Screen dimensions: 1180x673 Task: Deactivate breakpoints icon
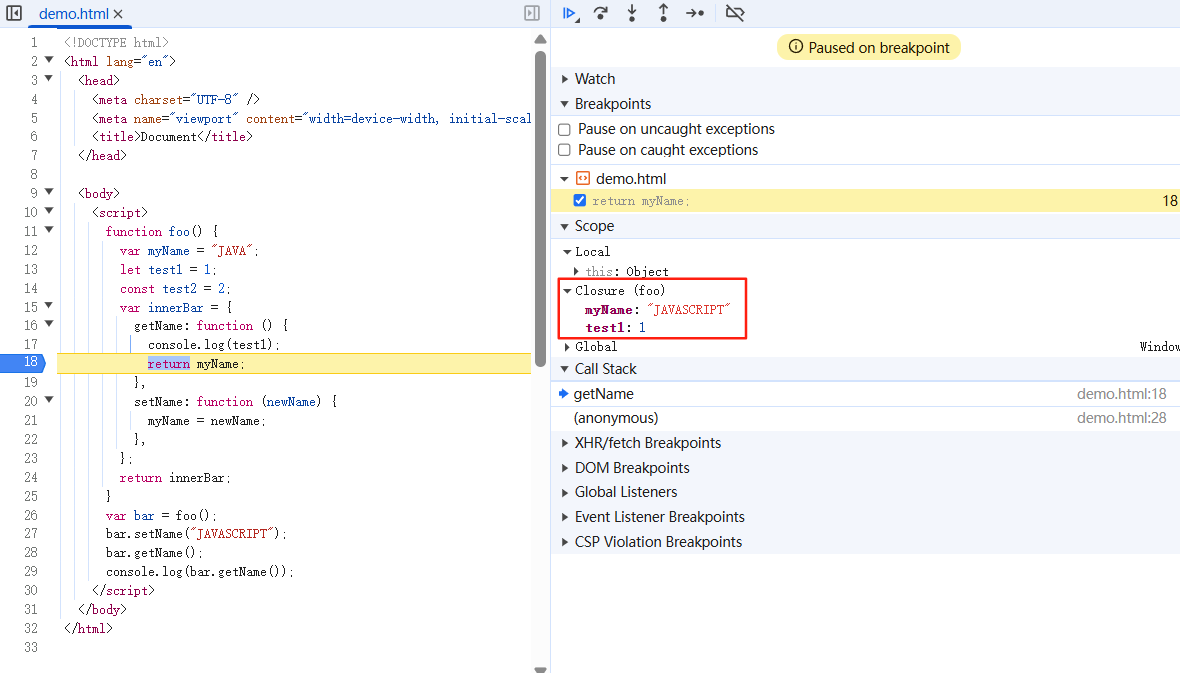(x=735, y=13)
